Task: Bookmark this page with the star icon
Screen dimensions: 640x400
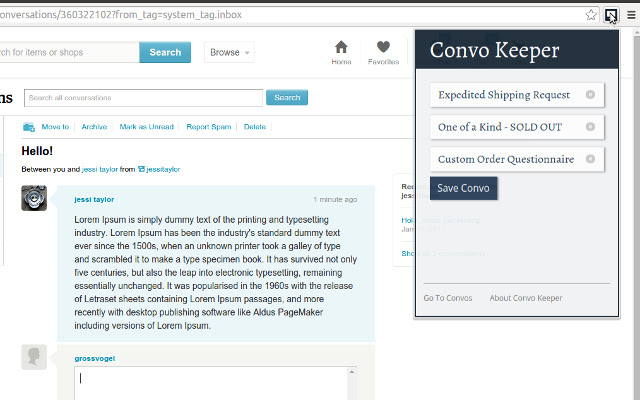Action: [x=592, y=14]
